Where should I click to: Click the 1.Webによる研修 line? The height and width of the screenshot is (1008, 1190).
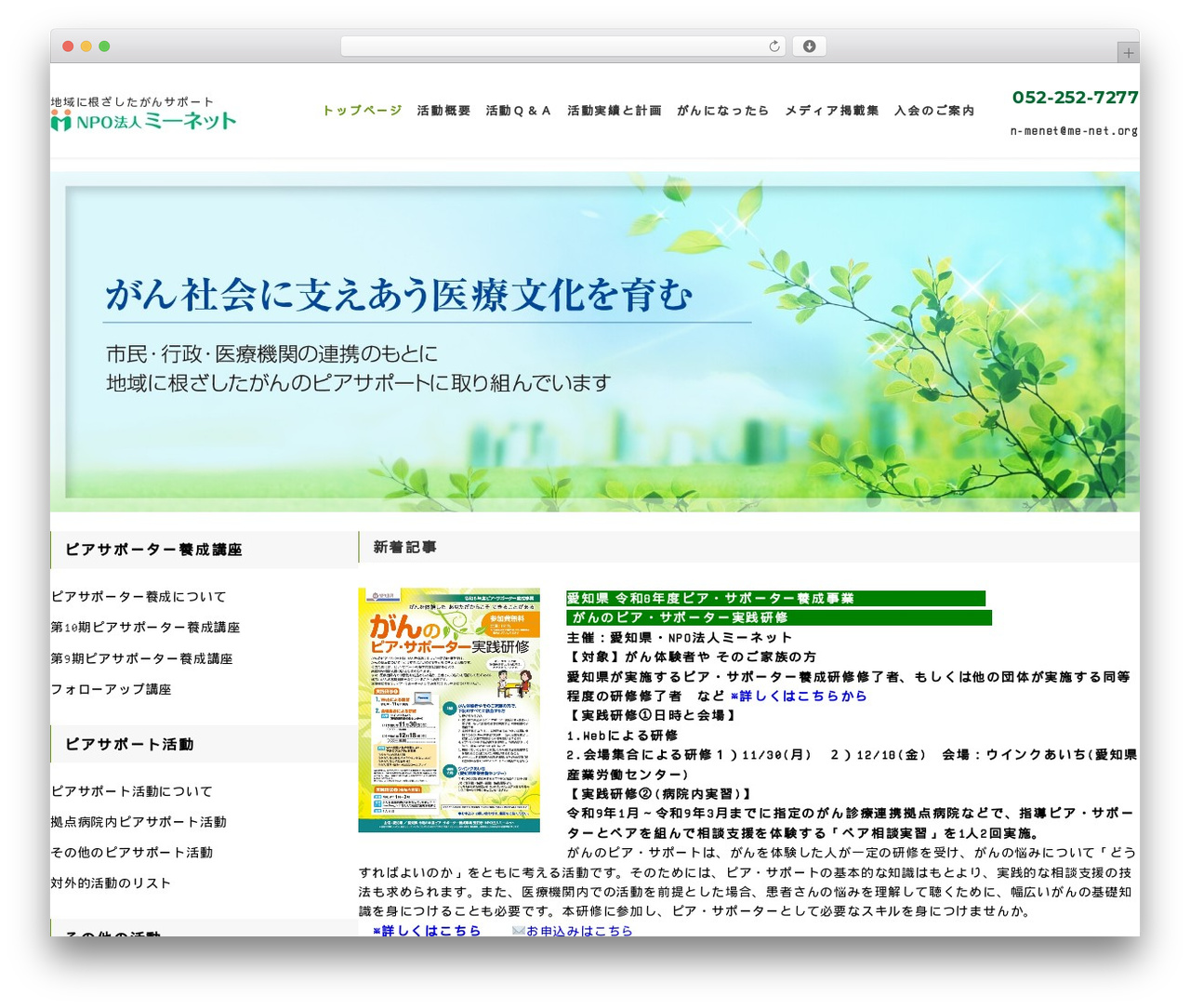coord(623,735)
